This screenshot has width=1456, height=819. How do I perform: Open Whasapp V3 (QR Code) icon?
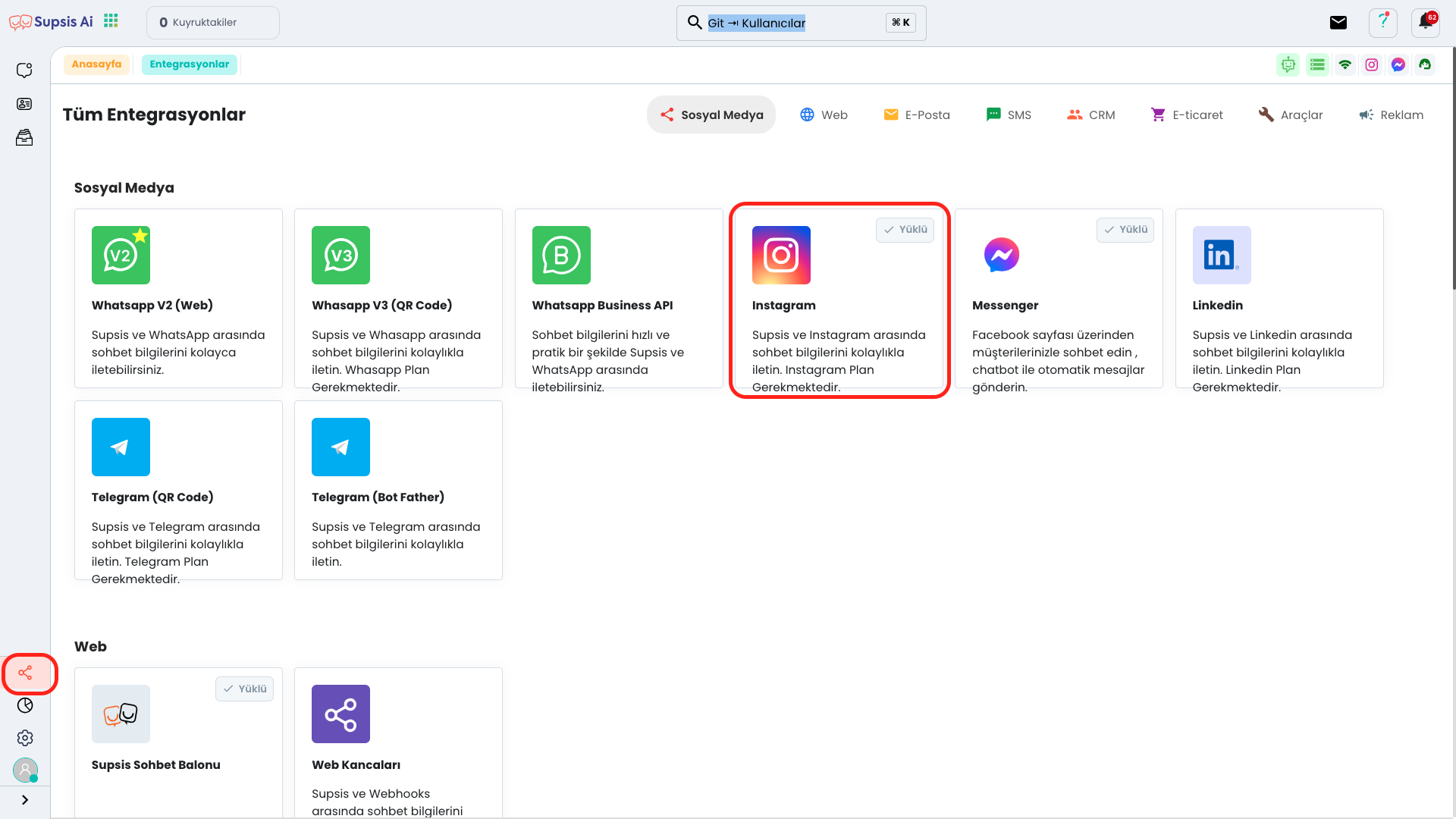click(340, 255)
